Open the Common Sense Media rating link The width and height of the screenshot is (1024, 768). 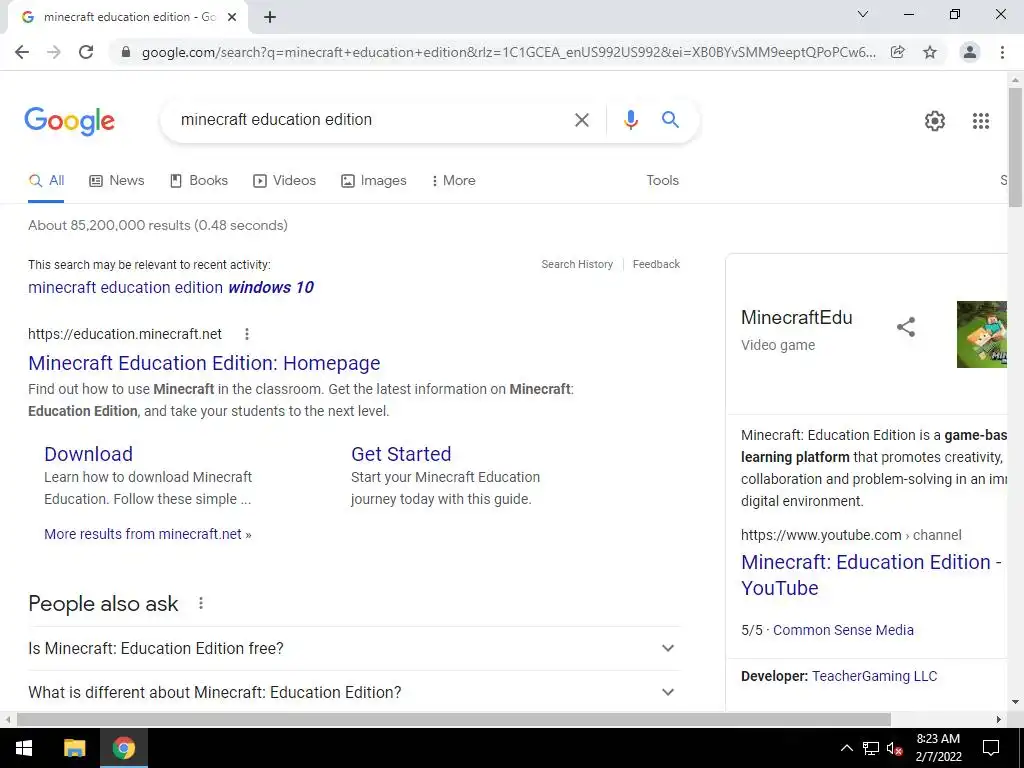coord(843,630)
